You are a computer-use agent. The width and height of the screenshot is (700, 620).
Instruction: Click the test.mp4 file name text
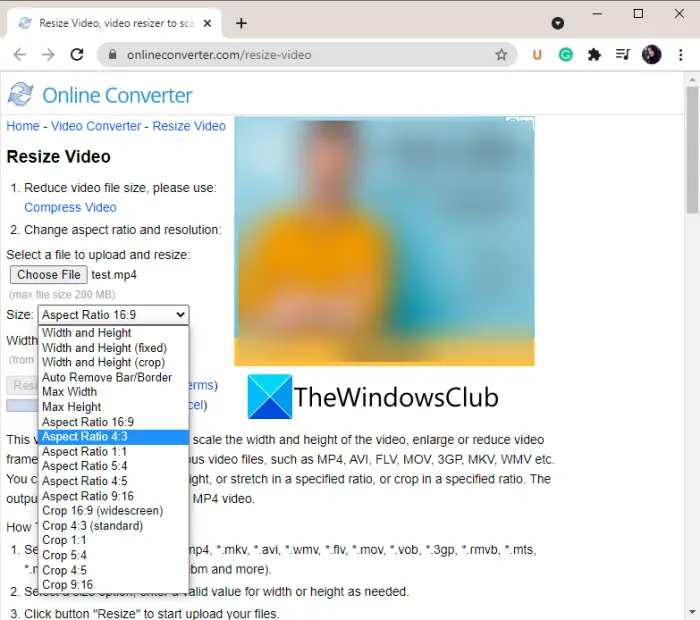tap(114, 275)
